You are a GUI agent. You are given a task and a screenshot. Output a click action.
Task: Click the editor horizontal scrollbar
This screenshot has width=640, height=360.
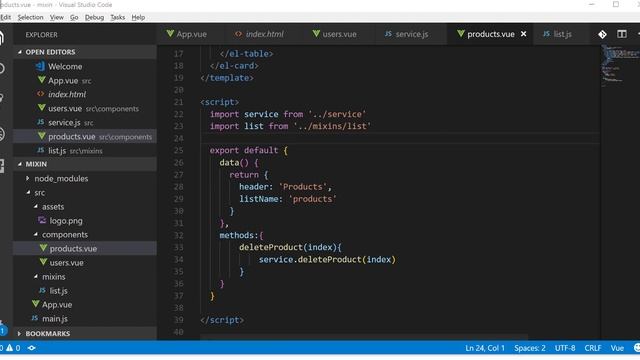point(363,338)
